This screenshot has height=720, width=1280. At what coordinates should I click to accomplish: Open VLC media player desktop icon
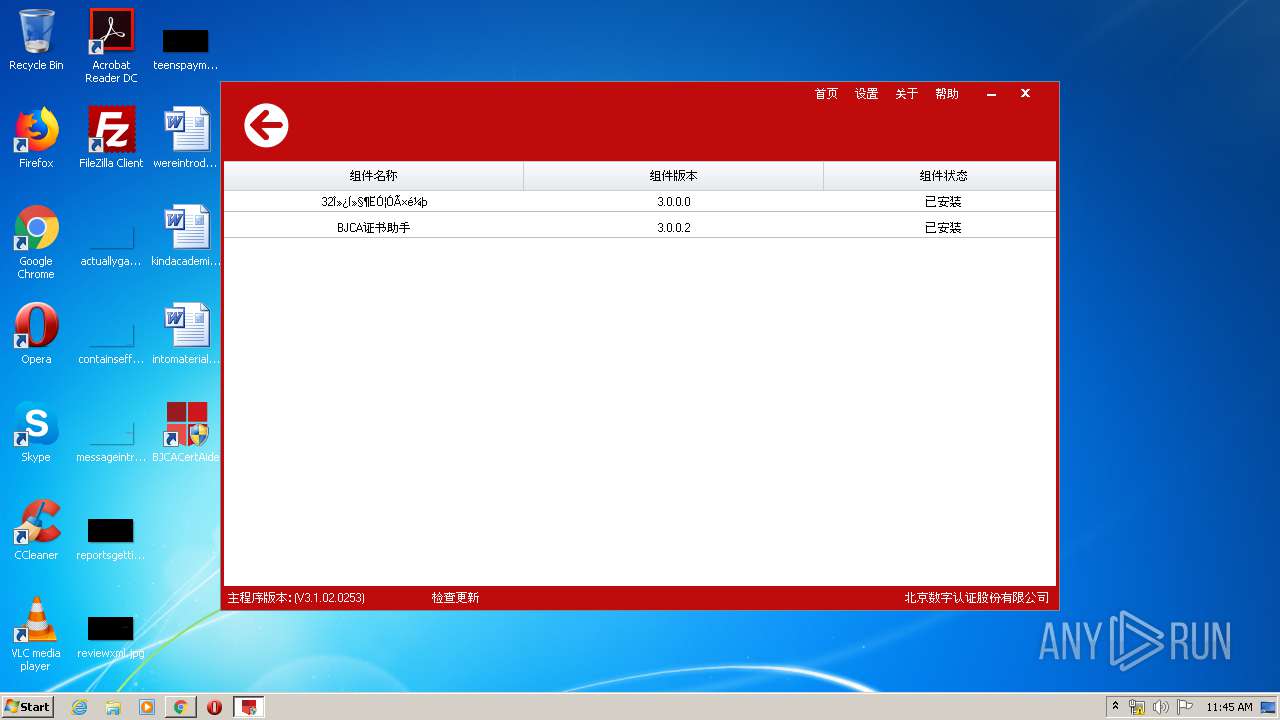point(36,634)
